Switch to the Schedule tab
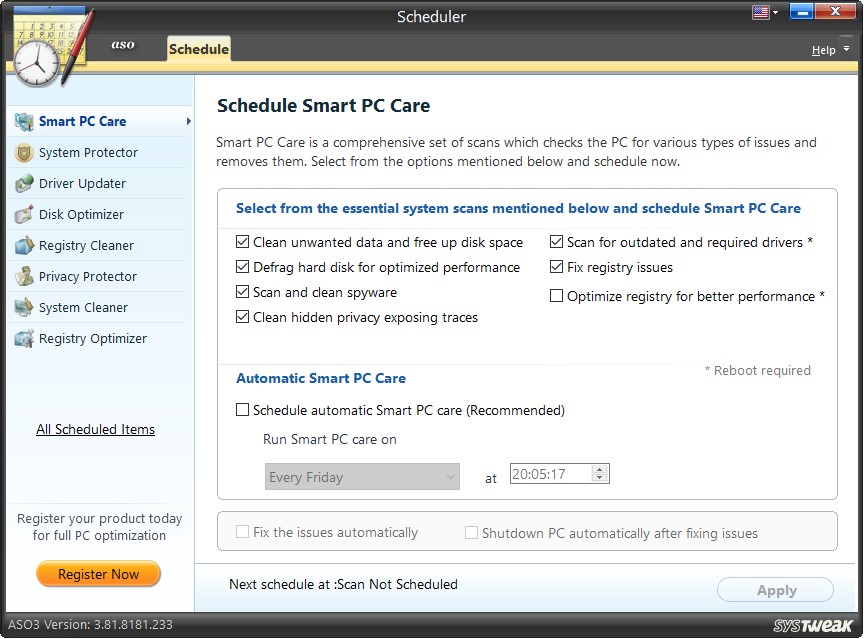Viewport: 864px width, 639px height. coord(197,47)
